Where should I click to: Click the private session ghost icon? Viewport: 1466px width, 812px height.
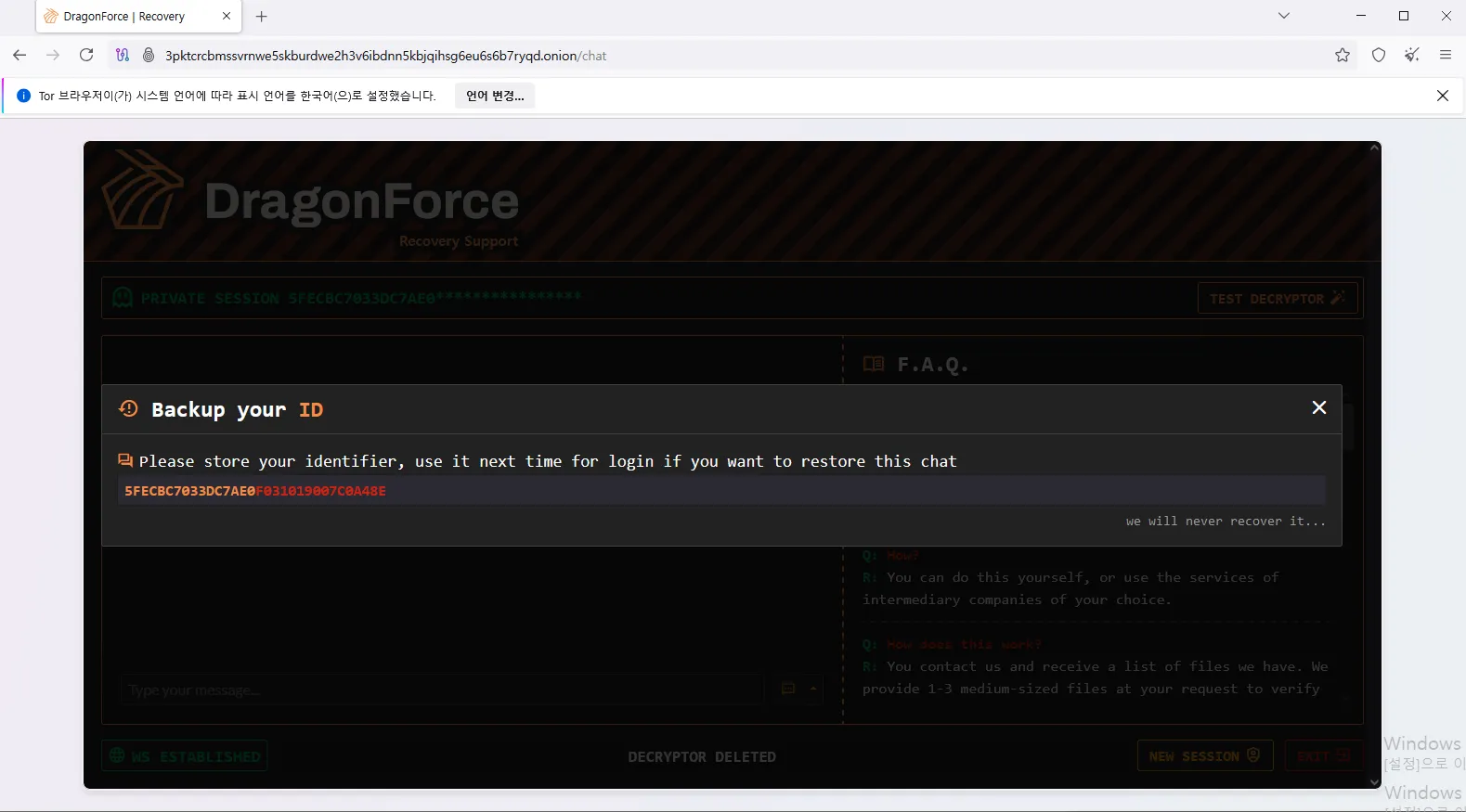(x=123, y=298)
